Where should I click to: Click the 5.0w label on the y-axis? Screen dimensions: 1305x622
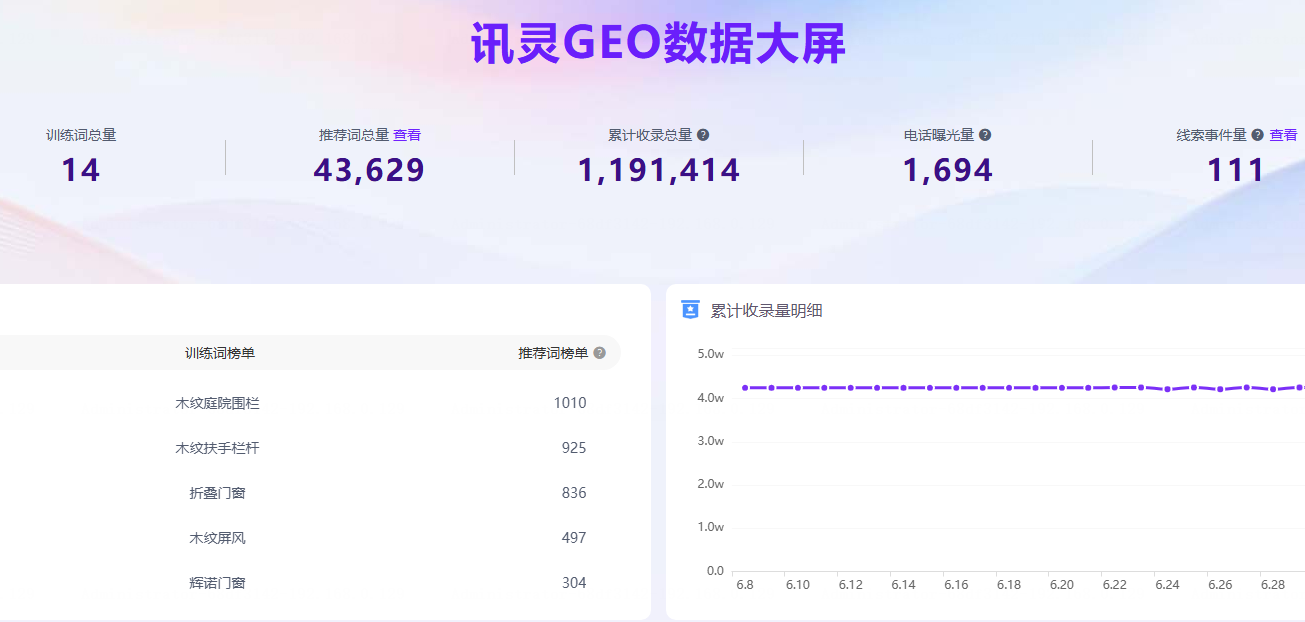[x=710, y=354]
